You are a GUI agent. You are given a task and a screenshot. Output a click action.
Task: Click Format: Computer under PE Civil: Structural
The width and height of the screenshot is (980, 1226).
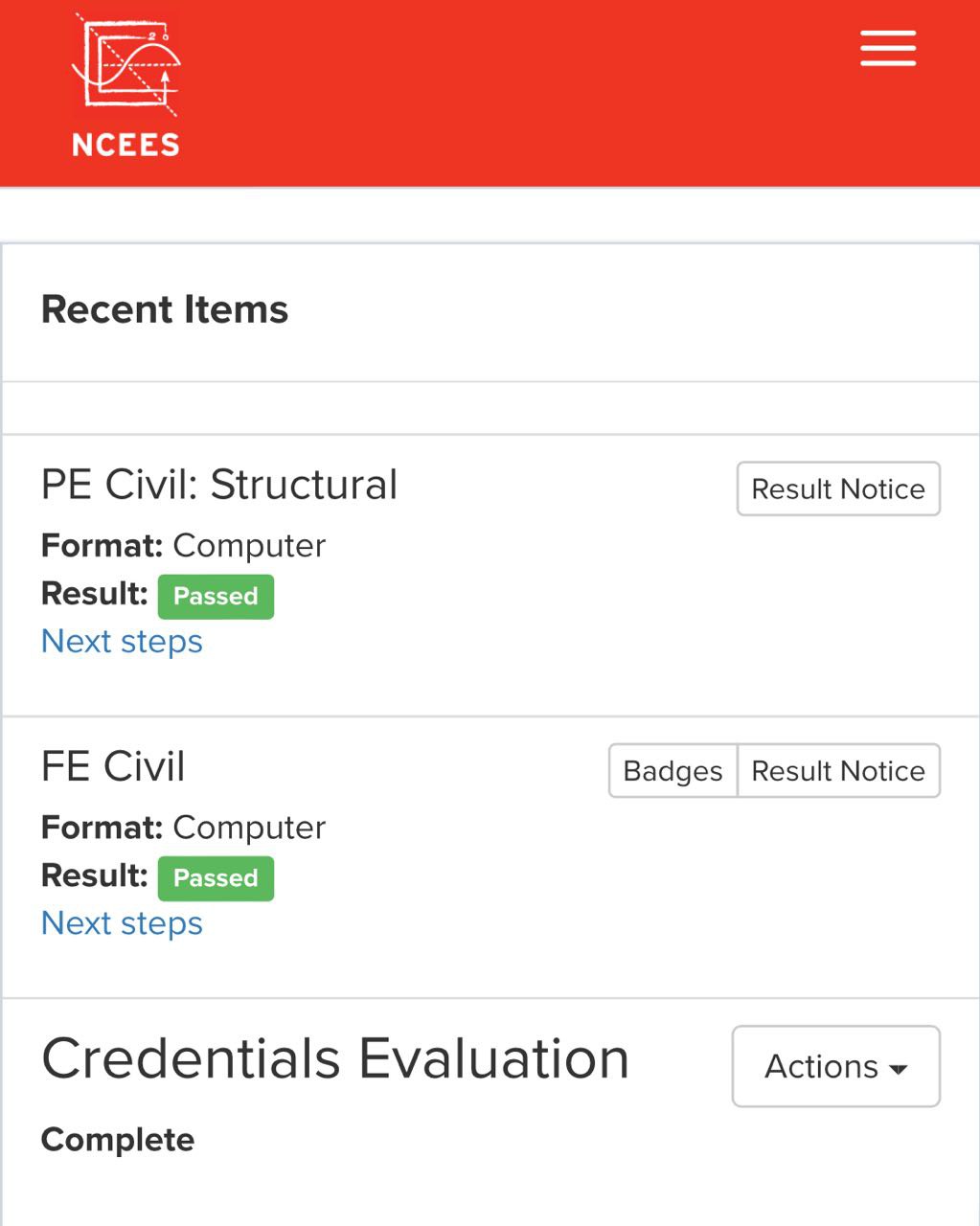pyautogui.click(x=184, y=546)
